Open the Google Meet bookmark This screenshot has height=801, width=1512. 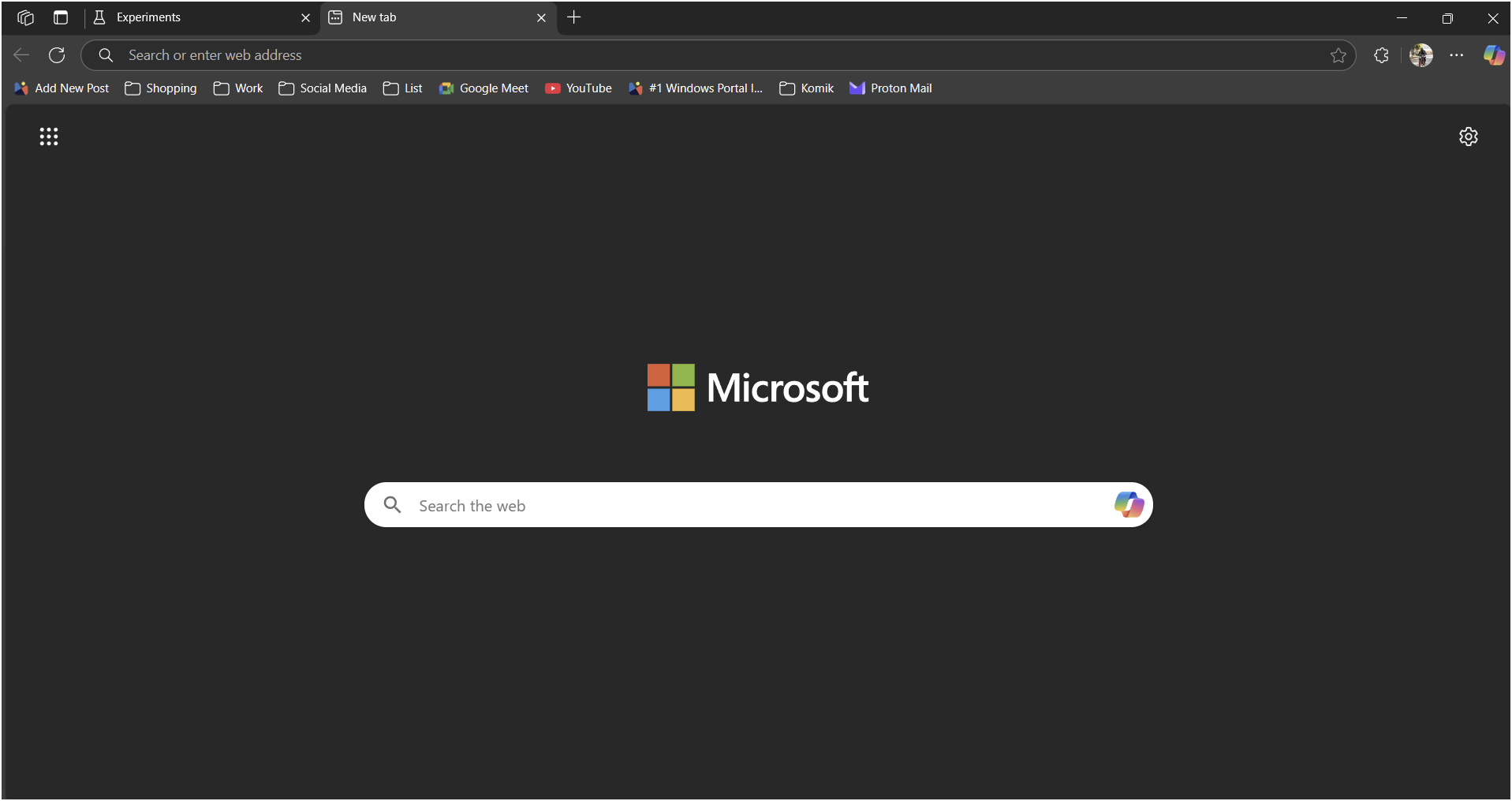pyautogui.click(x=483, y=88)
